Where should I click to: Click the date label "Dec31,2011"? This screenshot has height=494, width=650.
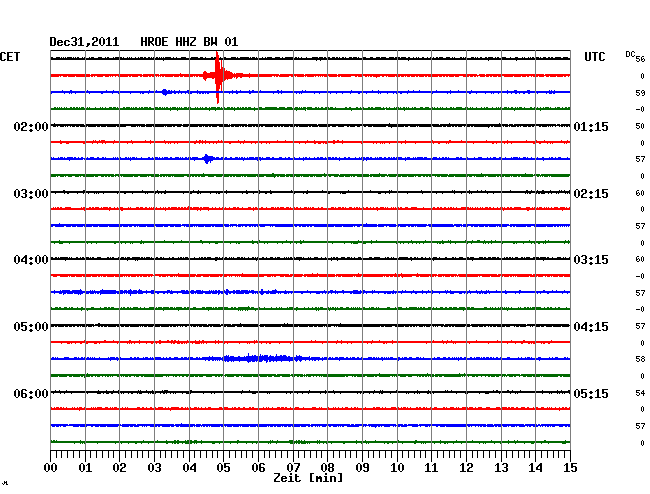tap(84, 42)
